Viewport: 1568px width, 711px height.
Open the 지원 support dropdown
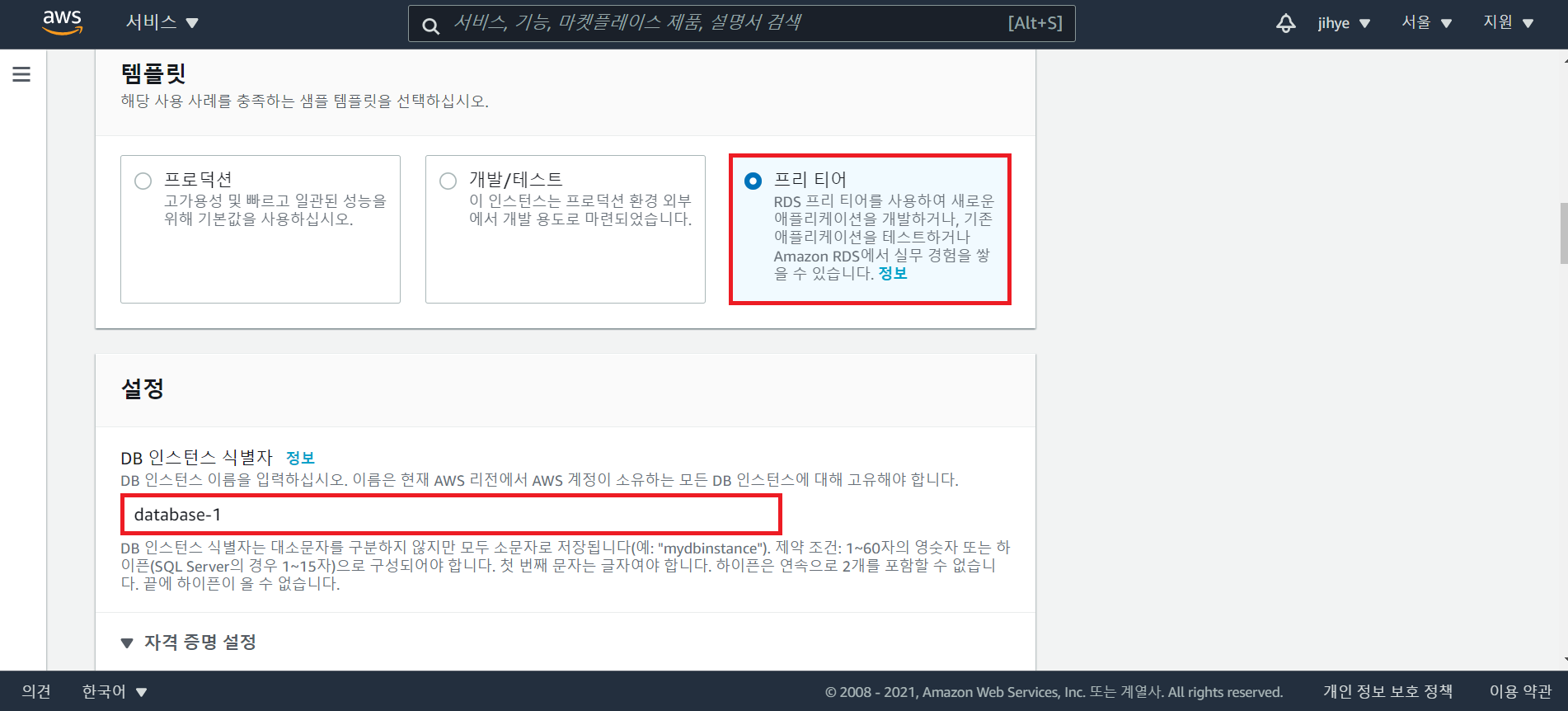pos(1508,22)
